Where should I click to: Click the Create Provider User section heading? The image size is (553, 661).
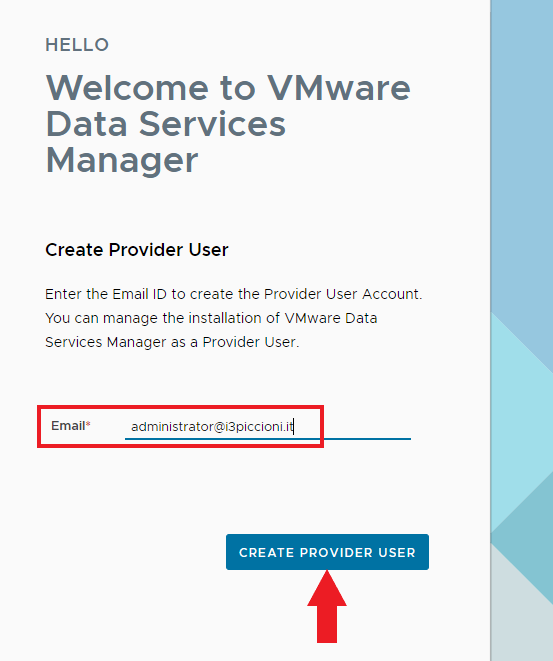coord(137,250)
